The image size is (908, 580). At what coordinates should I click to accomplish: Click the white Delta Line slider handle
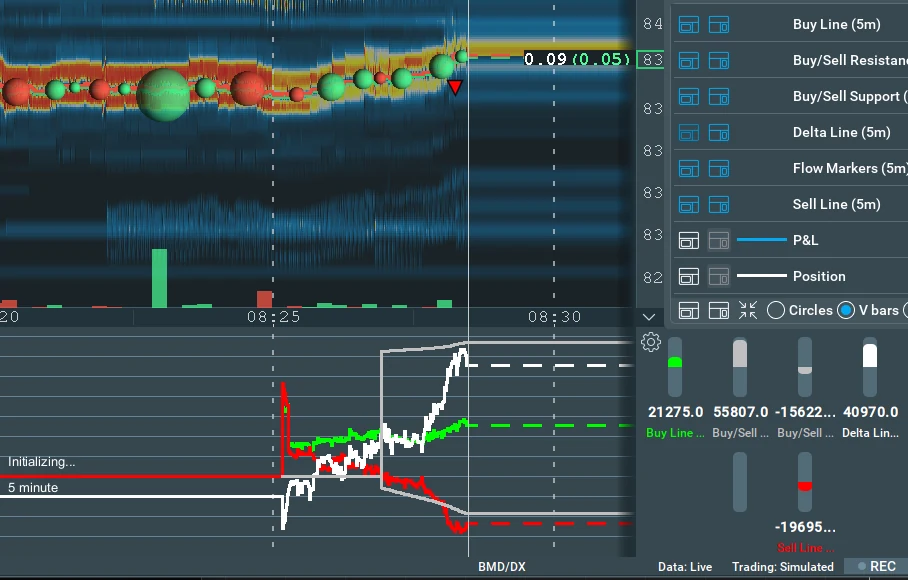(x=870, y=355)
